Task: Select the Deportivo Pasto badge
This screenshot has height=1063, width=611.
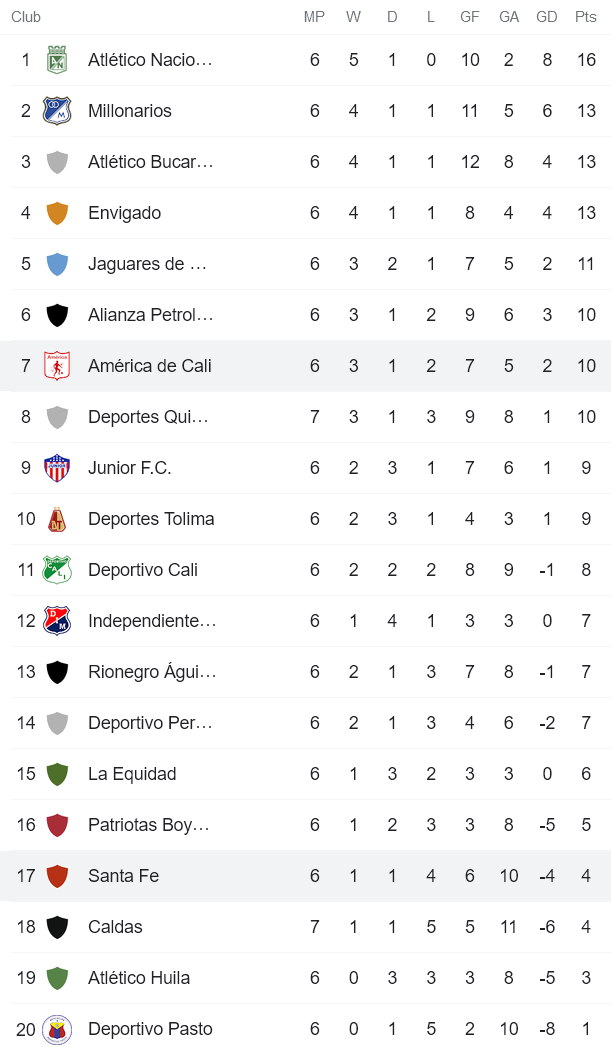Action: coord(57,1028)
